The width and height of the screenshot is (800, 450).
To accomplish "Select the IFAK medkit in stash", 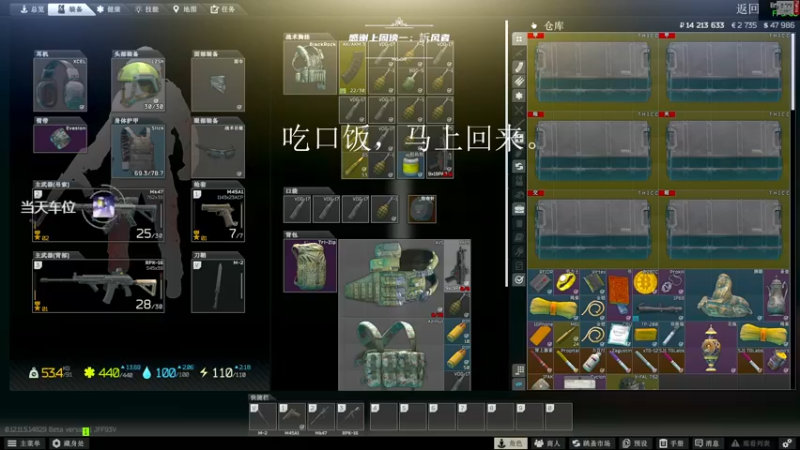I will [x=540, y=382].
